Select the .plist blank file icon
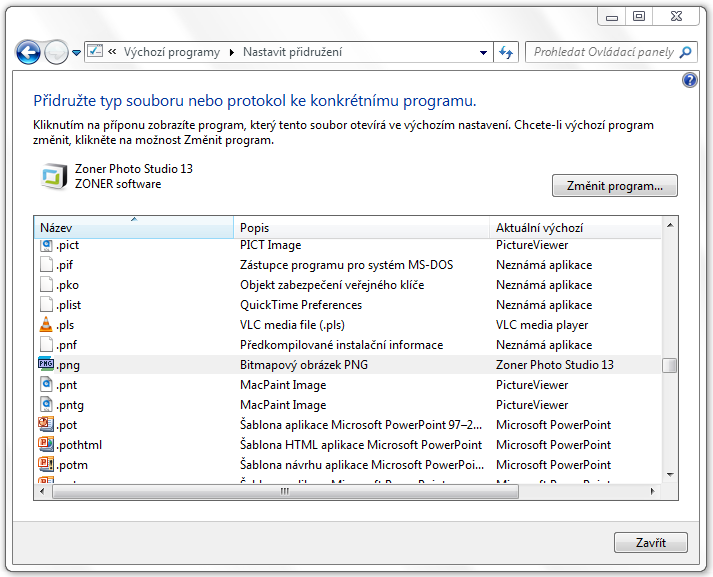The width and height of the screenshot is (713, 577). [x=46, y=305]
